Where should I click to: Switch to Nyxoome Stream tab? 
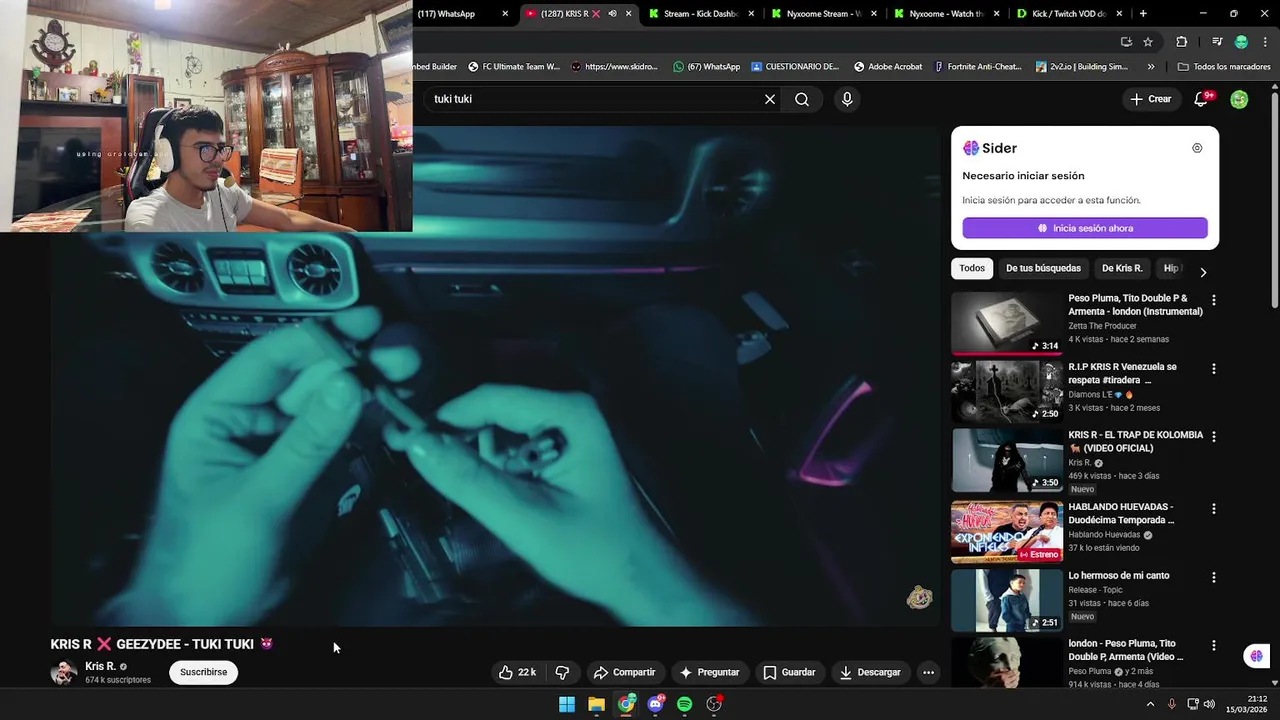pyautogui.click(x=823, y=14)
